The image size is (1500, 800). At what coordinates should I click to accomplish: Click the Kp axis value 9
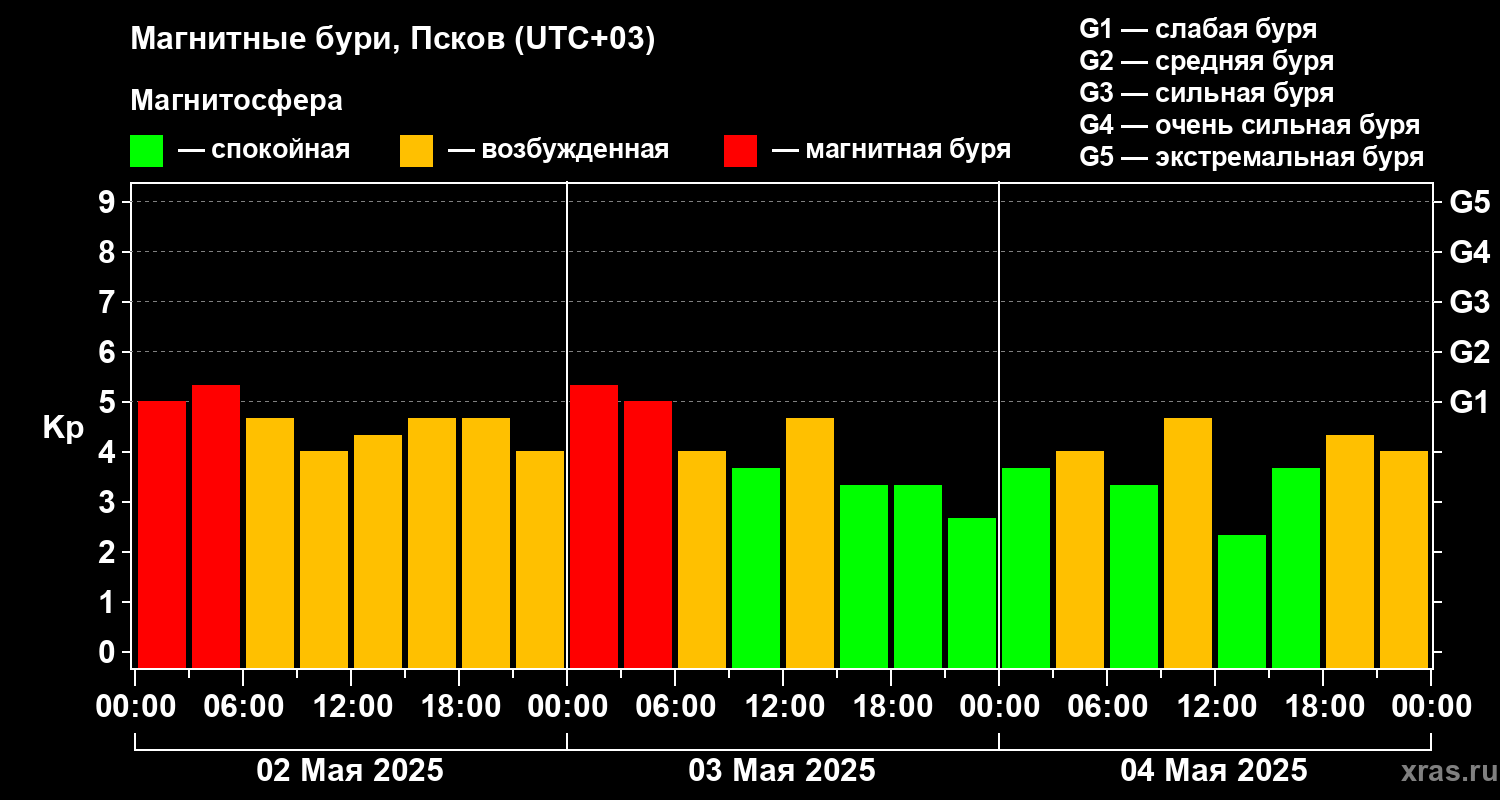[108, 202]
